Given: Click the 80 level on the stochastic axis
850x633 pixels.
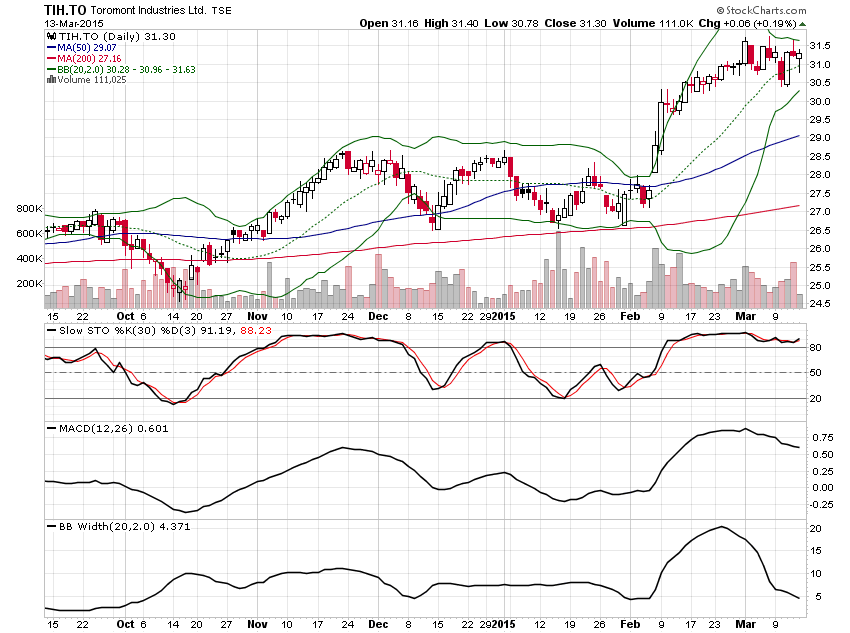Looking at the screenshot, I should point(815,347).
